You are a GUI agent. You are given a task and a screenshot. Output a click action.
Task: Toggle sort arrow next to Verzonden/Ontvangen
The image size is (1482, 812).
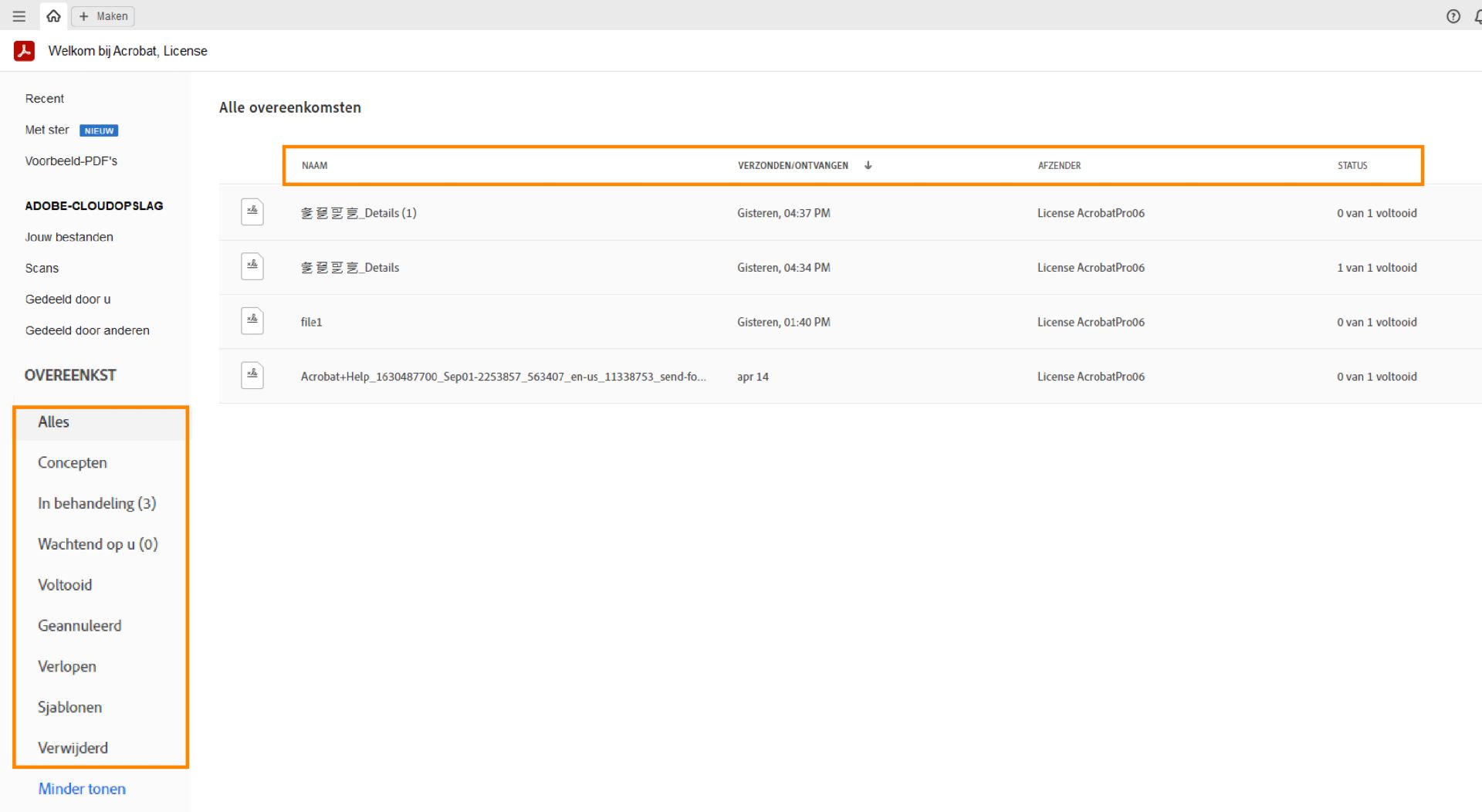[x=868, y=165]
